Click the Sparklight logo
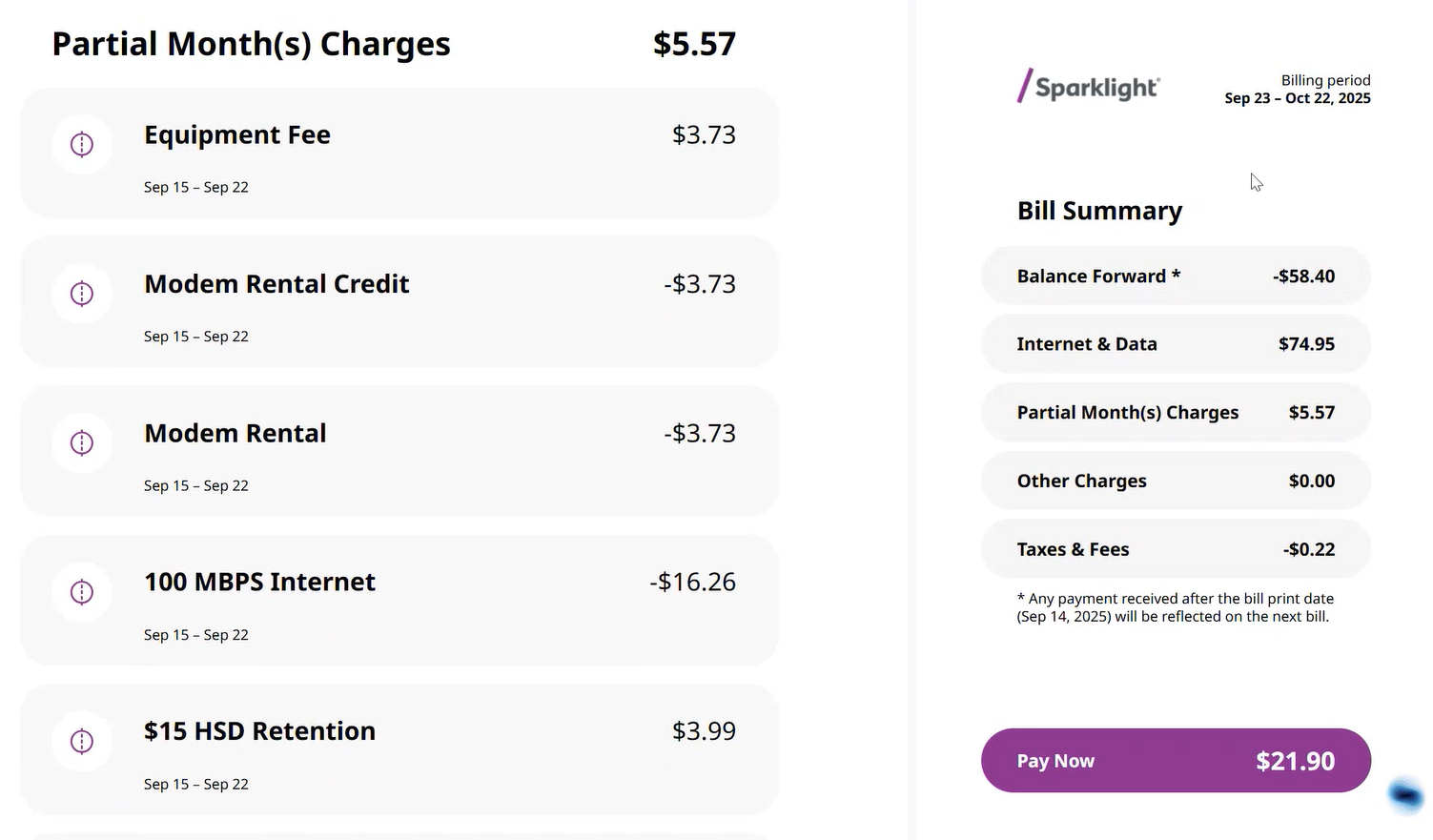The height and width of the screenshot is (840, 1433). pos(1088,87)
